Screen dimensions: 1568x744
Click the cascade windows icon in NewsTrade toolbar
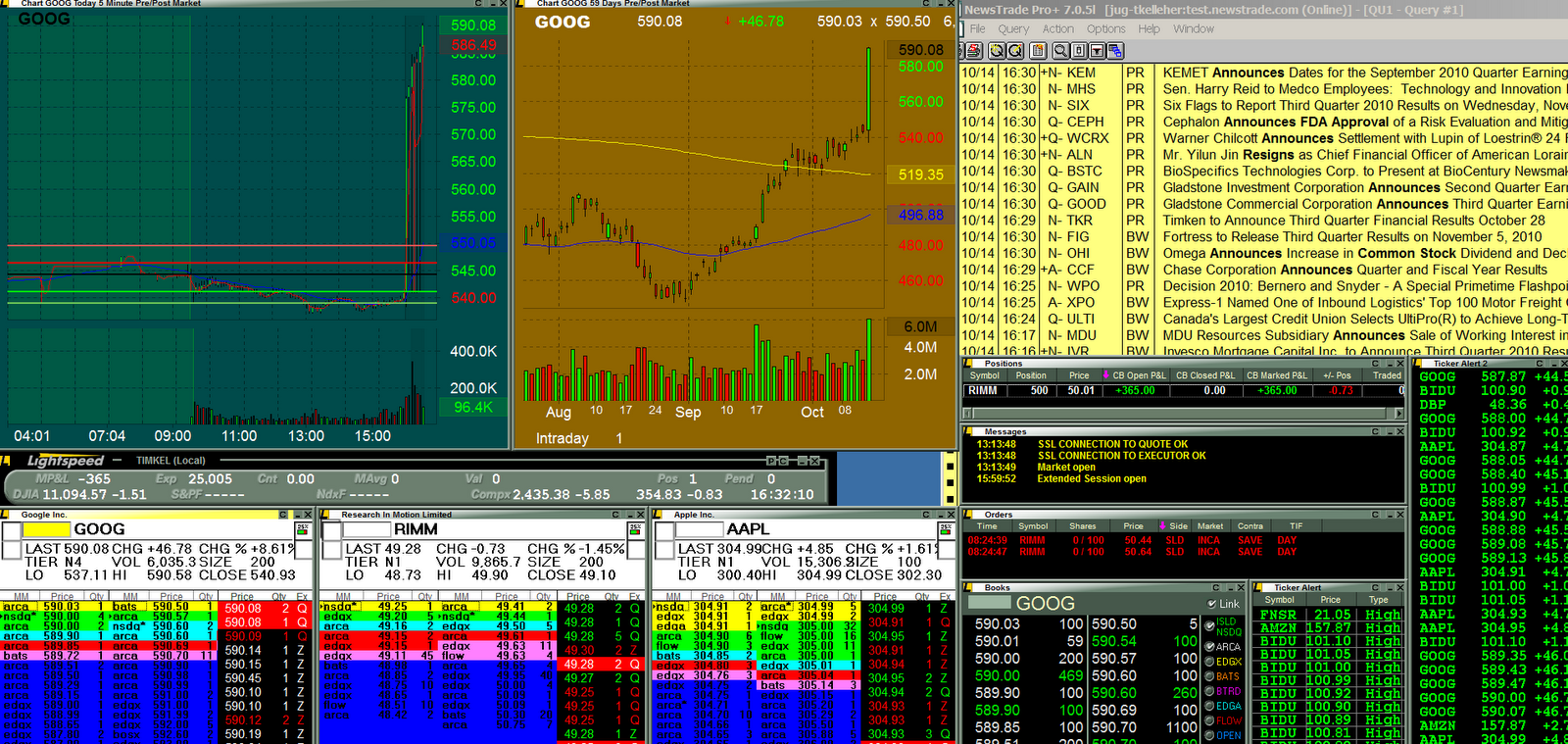[x=1114, y=50]
